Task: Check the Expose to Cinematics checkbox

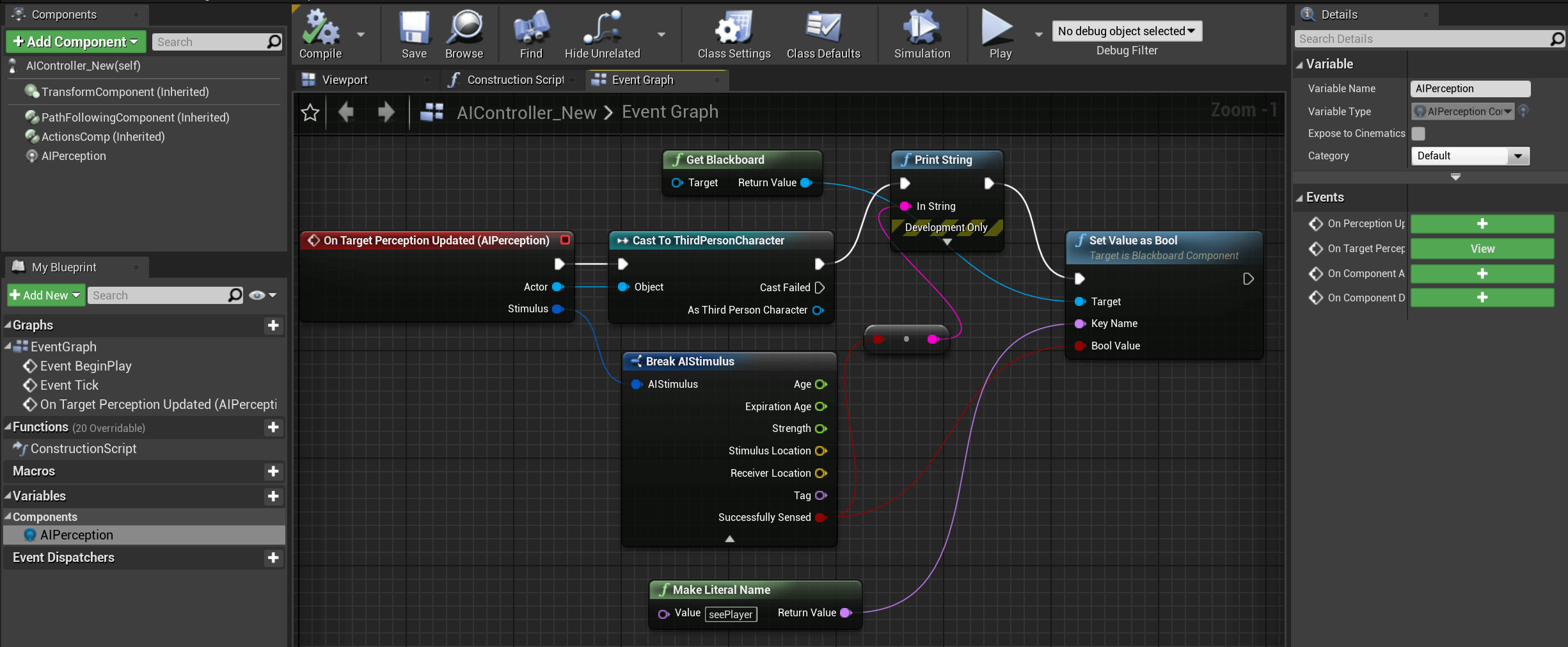Action: [x=1418, y=133]
